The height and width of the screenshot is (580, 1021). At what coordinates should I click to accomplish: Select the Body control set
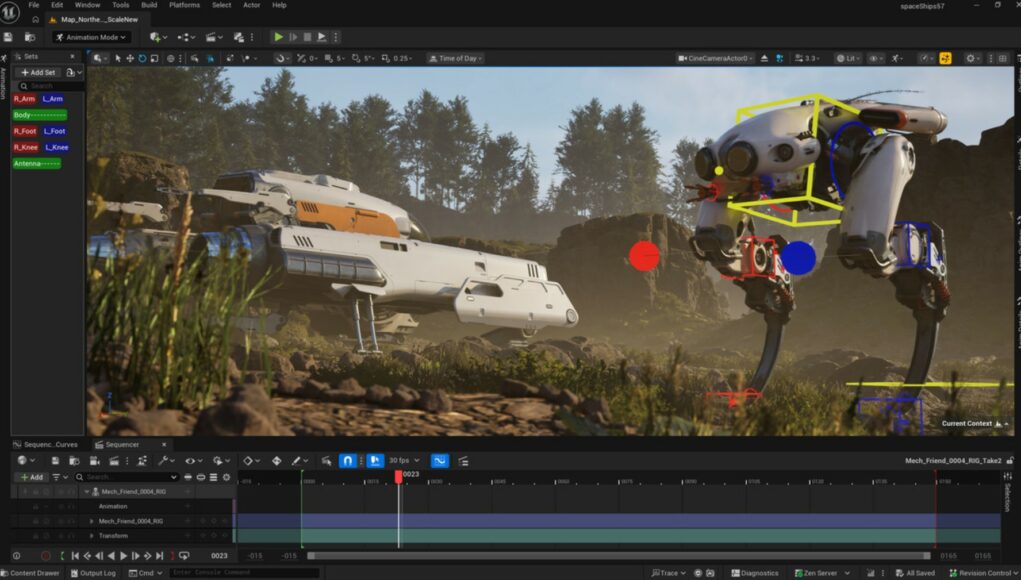pyautogui.click(x=40, y=115)
